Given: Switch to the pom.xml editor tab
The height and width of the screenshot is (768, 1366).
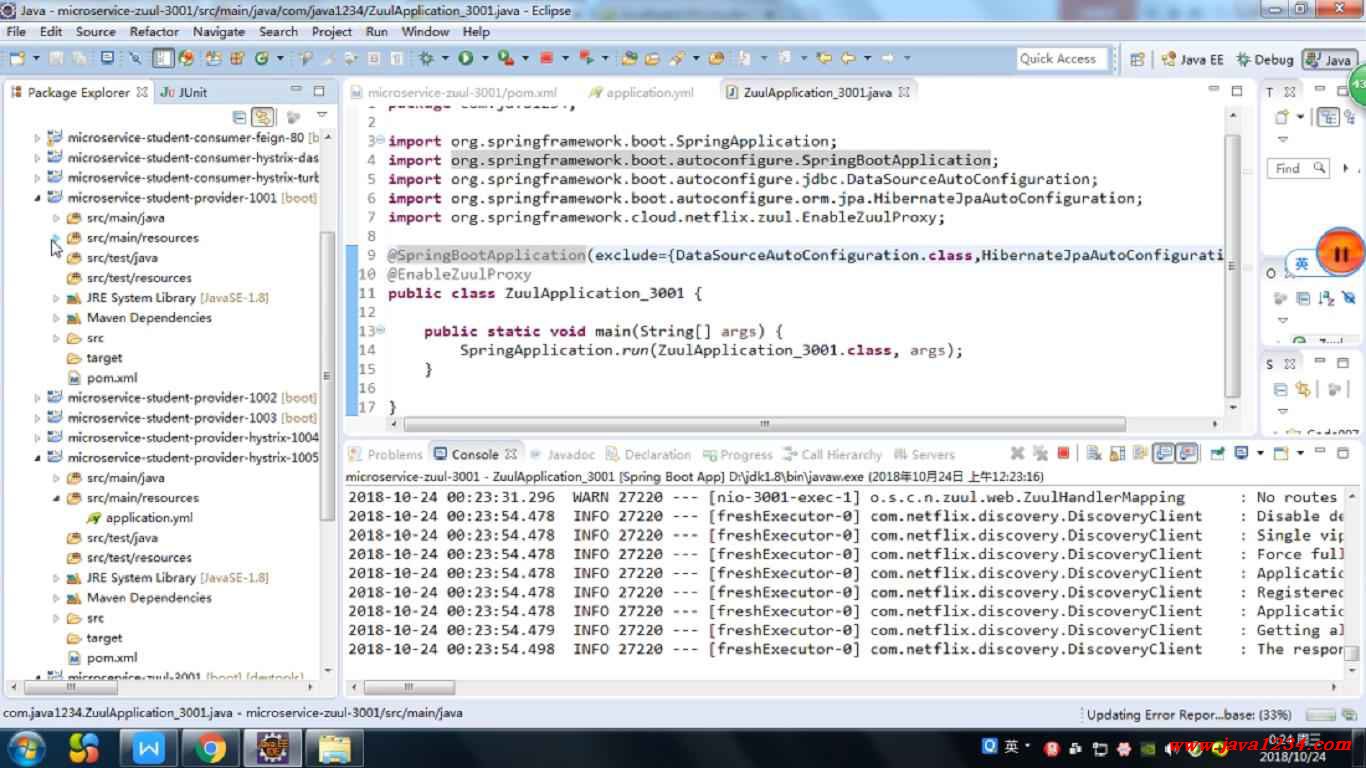Looking at the screenshot, I should pos(455,92).
